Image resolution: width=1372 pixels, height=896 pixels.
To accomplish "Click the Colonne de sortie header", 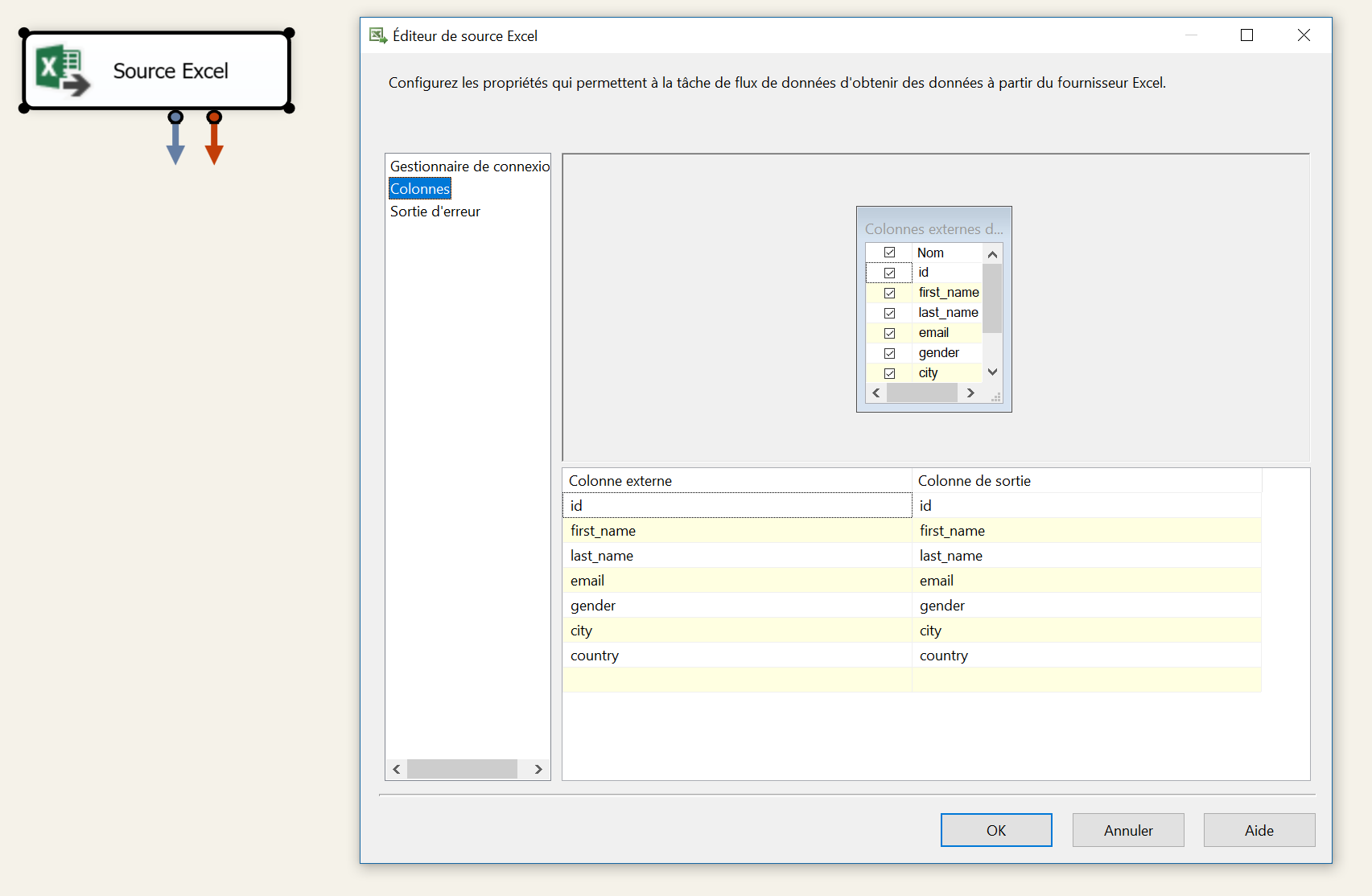I will point(1086,481).
